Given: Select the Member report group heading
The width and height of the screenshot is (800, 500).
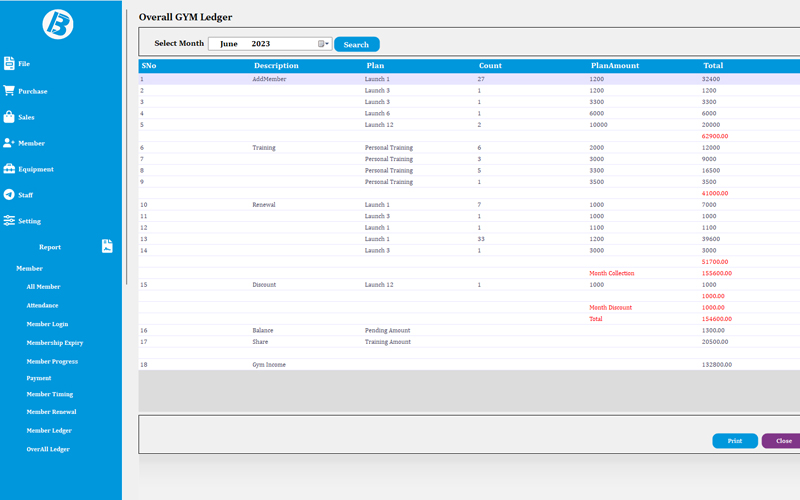Looking at the screenshot, I should tap(30, 268).
